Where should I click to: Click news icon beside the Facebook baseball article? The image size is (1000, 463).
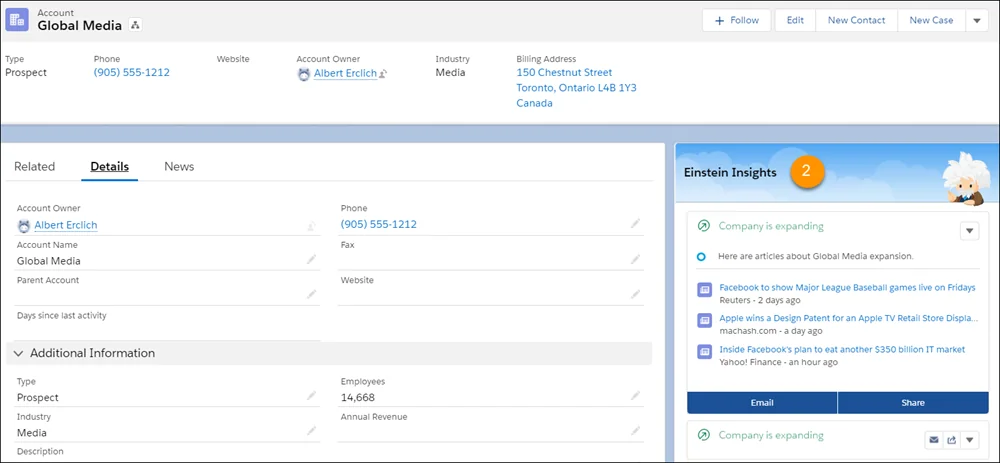coord(704,289)
